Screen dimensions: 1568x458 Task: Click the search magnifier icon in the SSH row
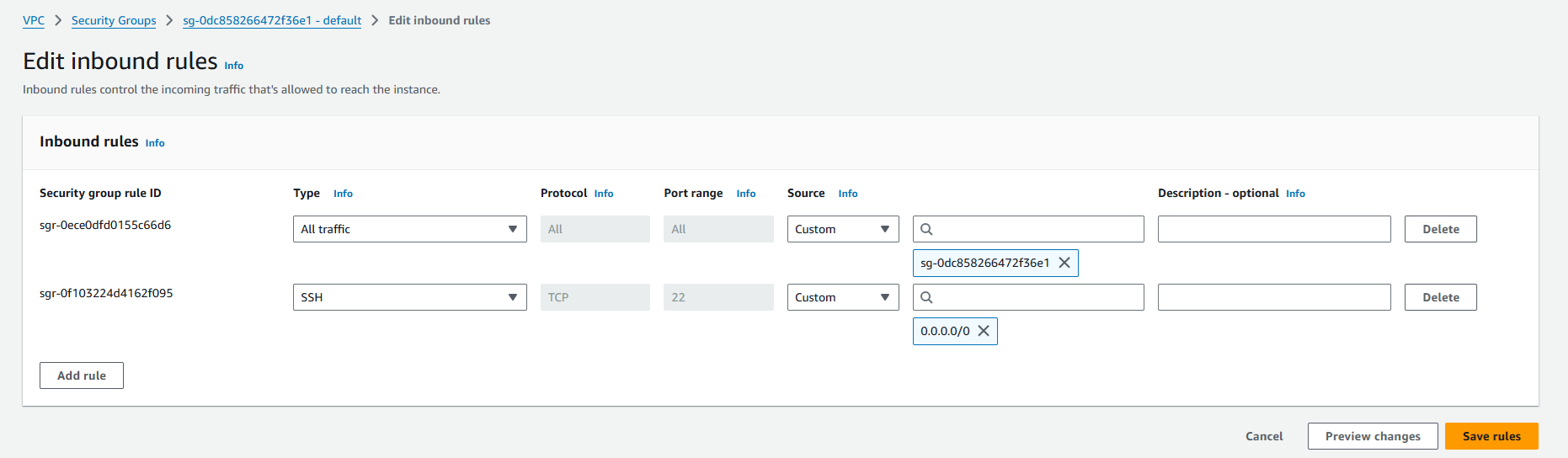(926, 297)
